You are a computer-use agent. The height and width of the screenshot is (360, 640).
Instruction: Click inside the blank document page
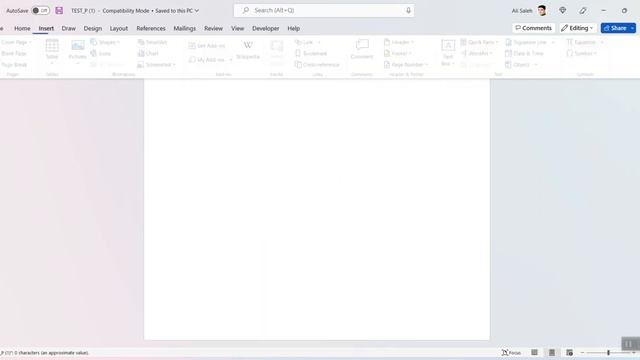click(x=317, y=209)
